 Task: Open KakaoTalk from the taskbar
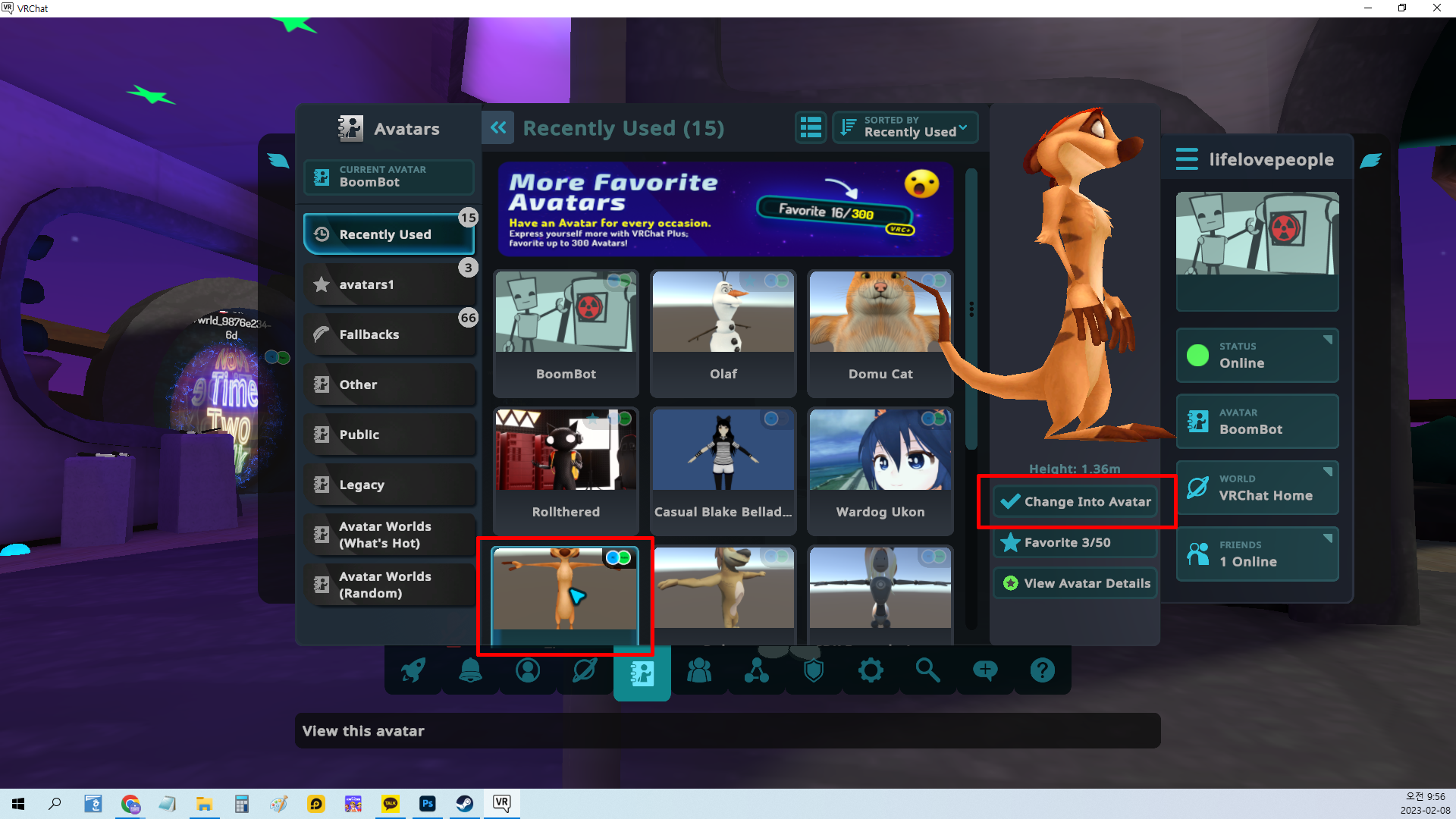tap(391, 804)
